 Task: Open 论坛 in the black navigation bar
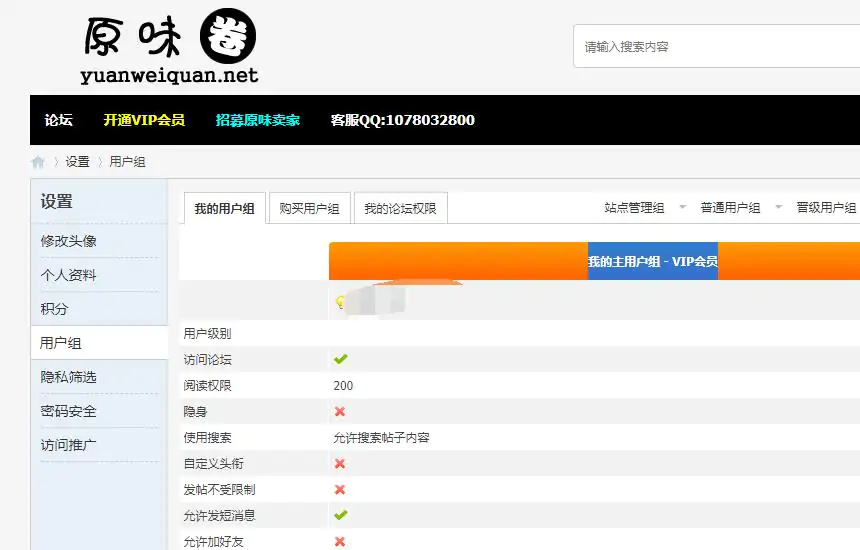[x=59, y=120]
